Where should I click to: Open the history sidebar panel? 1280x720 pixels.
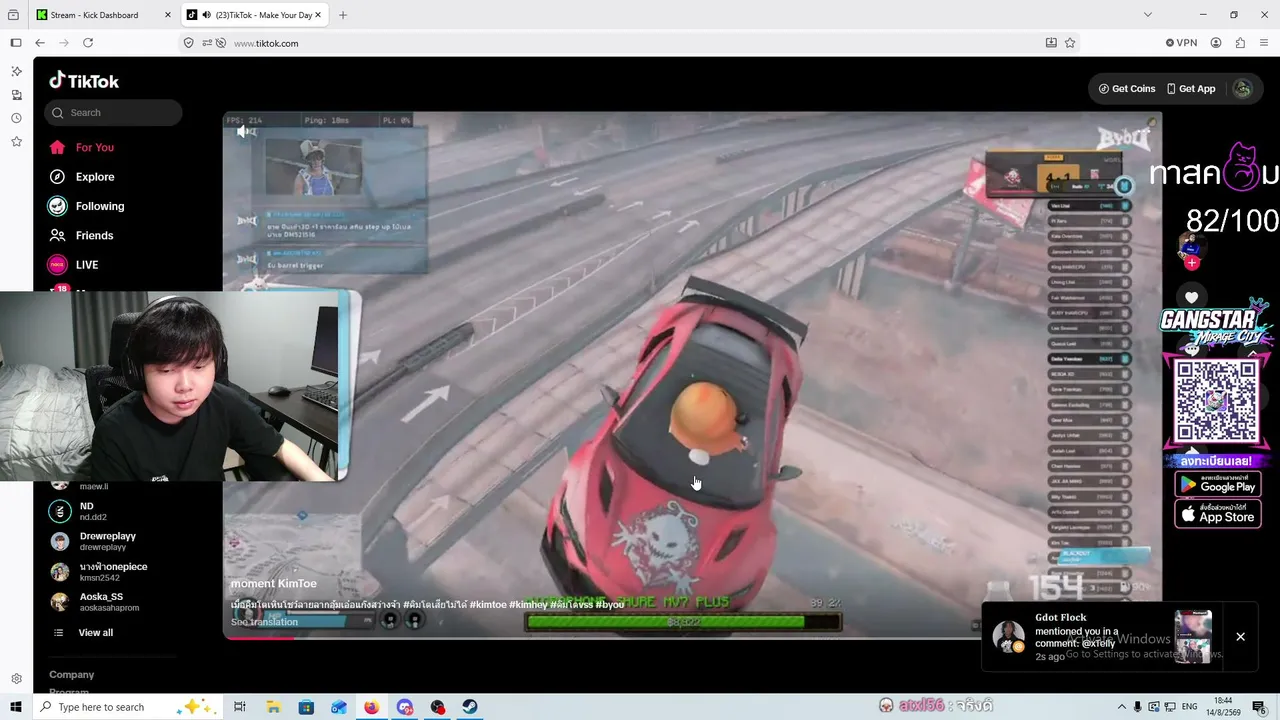click(x=16, y=118)
